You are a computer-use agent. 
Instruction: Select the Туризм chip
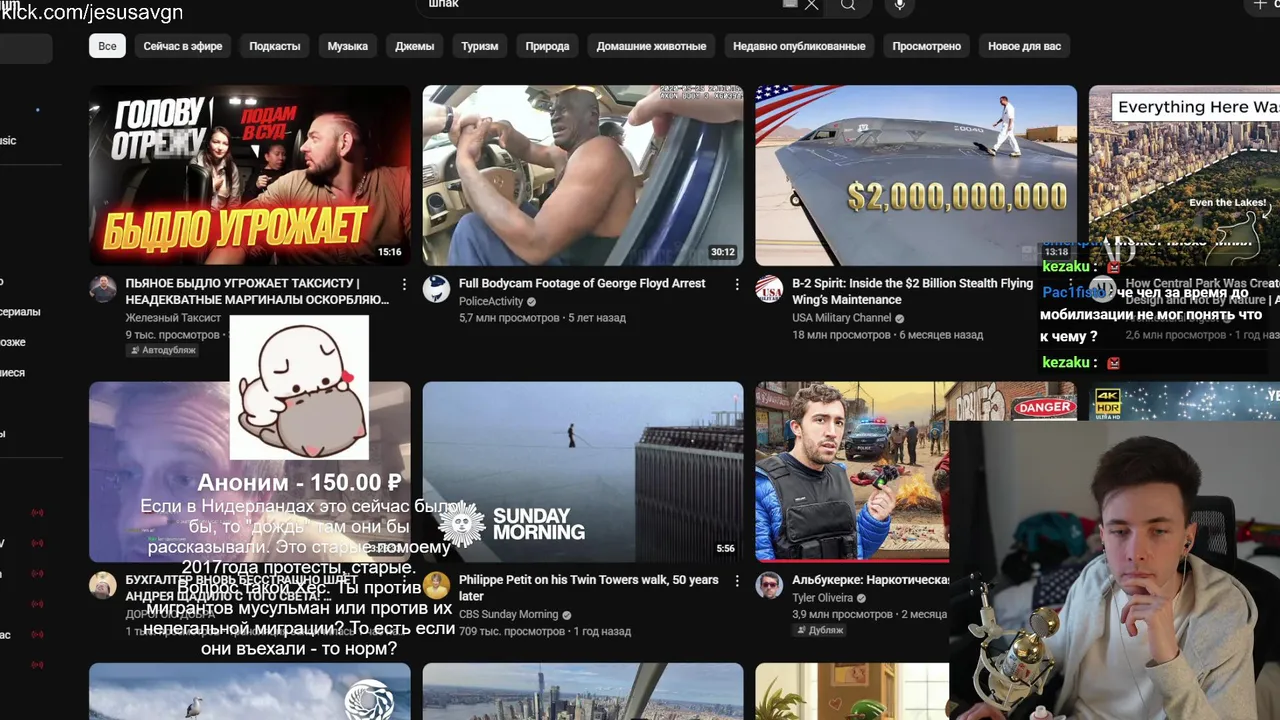pos(480,46)
